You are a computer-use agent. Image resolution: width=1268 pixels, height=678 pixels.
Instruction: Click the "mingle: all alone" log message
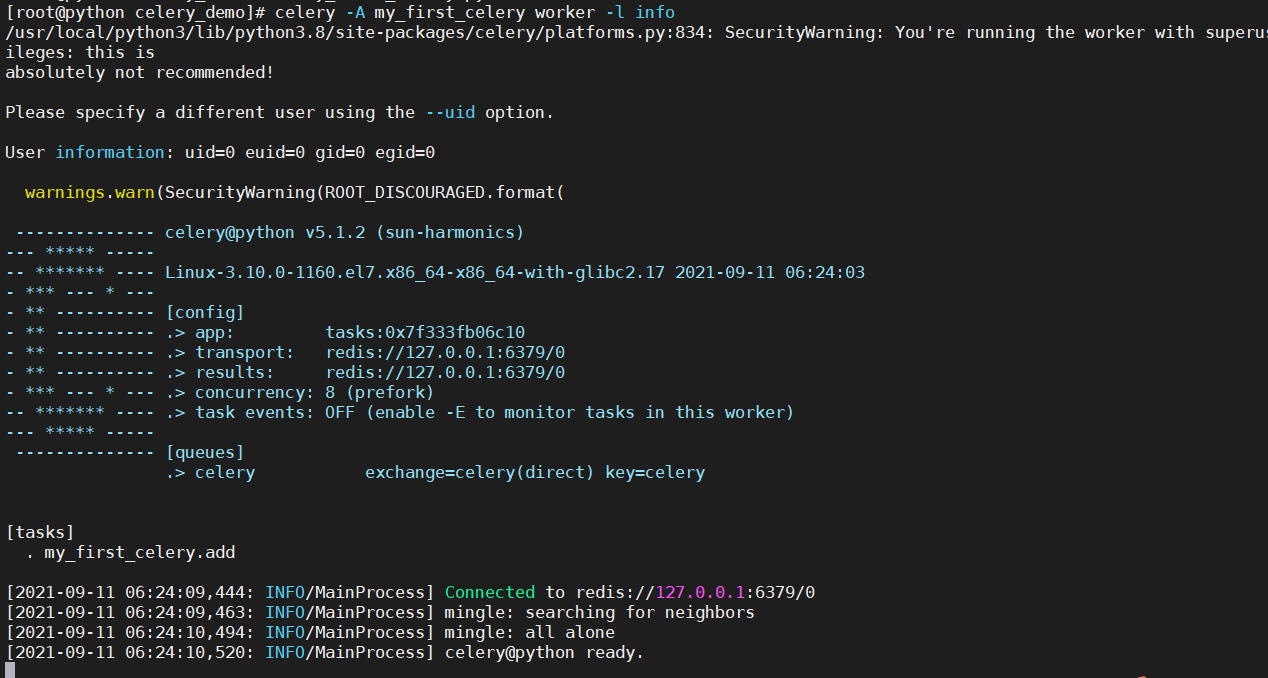530,633
